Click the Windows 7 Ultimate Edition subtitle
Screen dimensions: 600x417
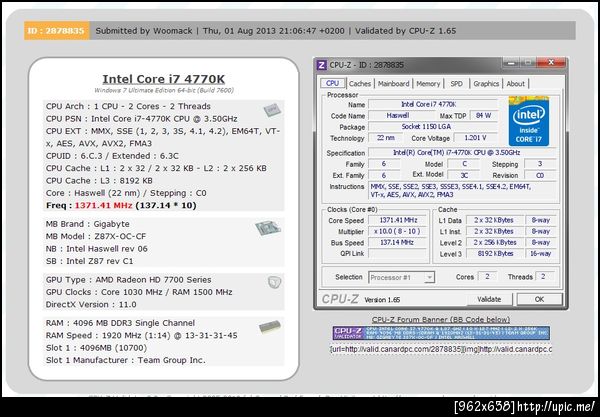point(164,90)
